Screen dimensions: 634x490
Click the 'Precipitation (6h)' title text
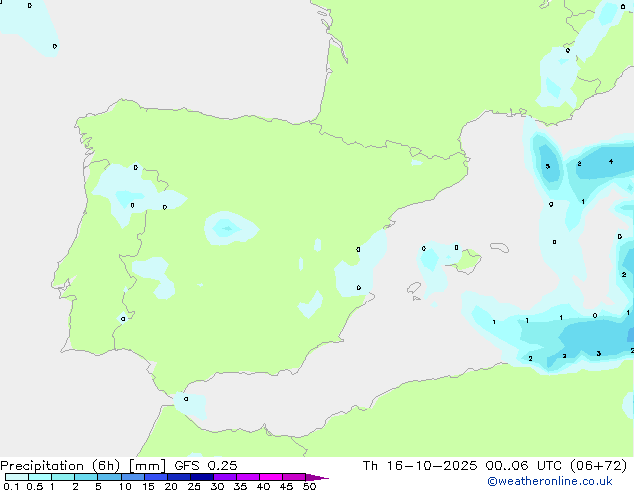point(60,466)
